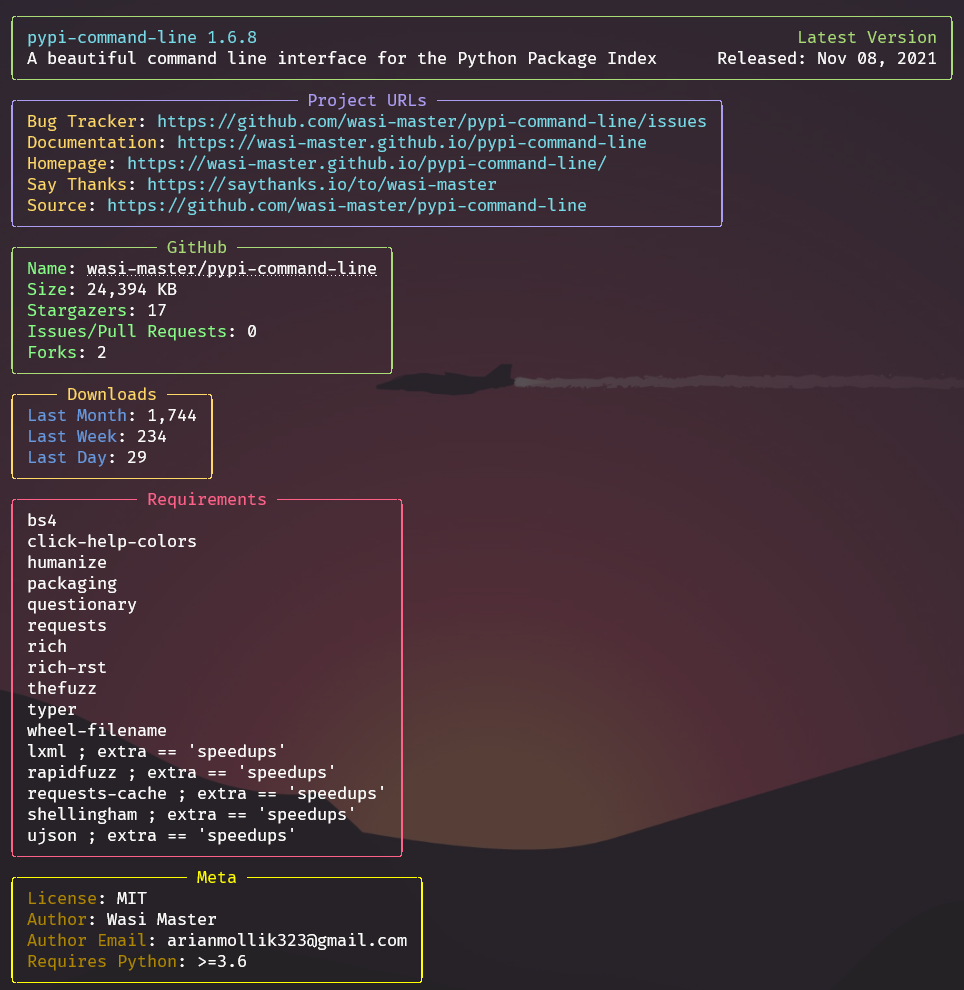Select the requests requirement entry
This screenshot has height=990, width=964.
(66, 625)
